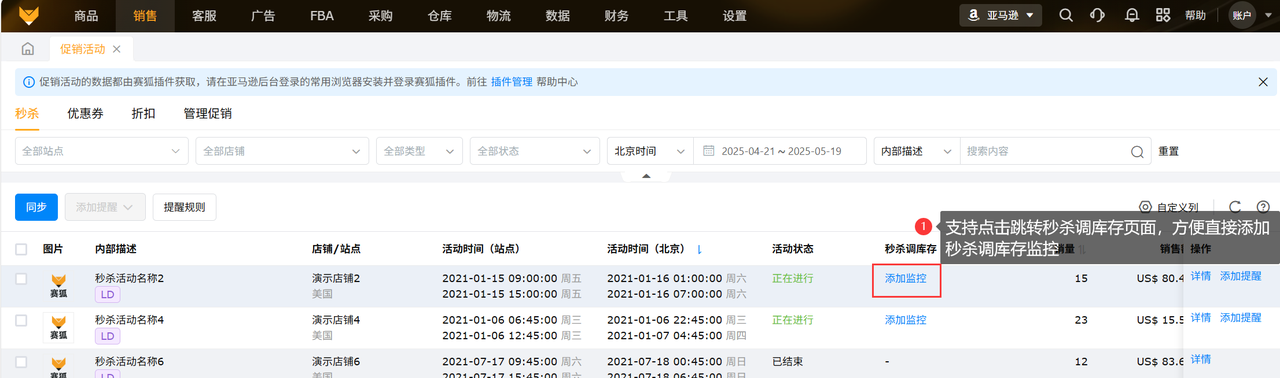1280x378 pixels.
Task: Open the 工具 menu
Action: coord(676,16)
